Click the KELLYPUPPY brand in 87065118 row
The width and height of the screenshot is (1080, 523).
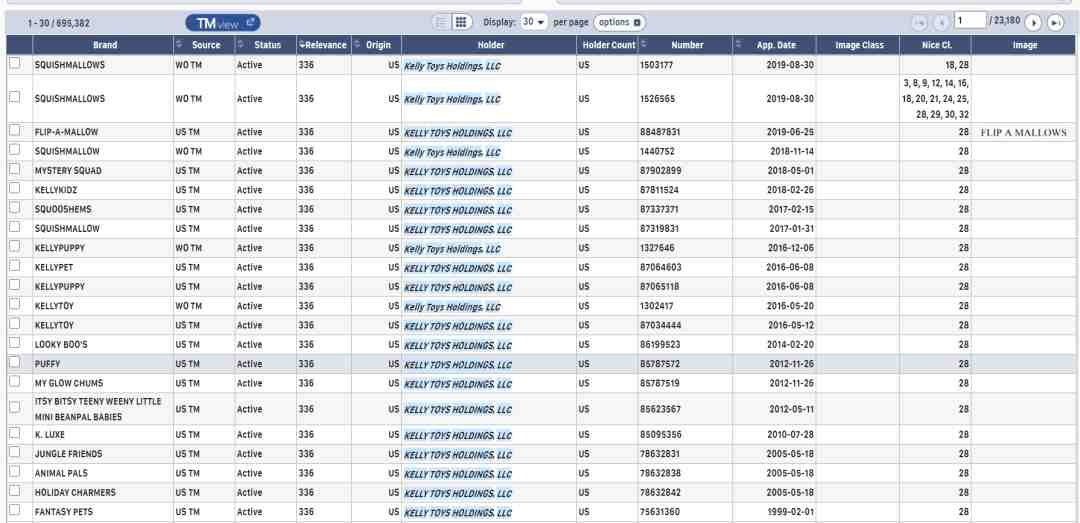(x=60, y=287)
